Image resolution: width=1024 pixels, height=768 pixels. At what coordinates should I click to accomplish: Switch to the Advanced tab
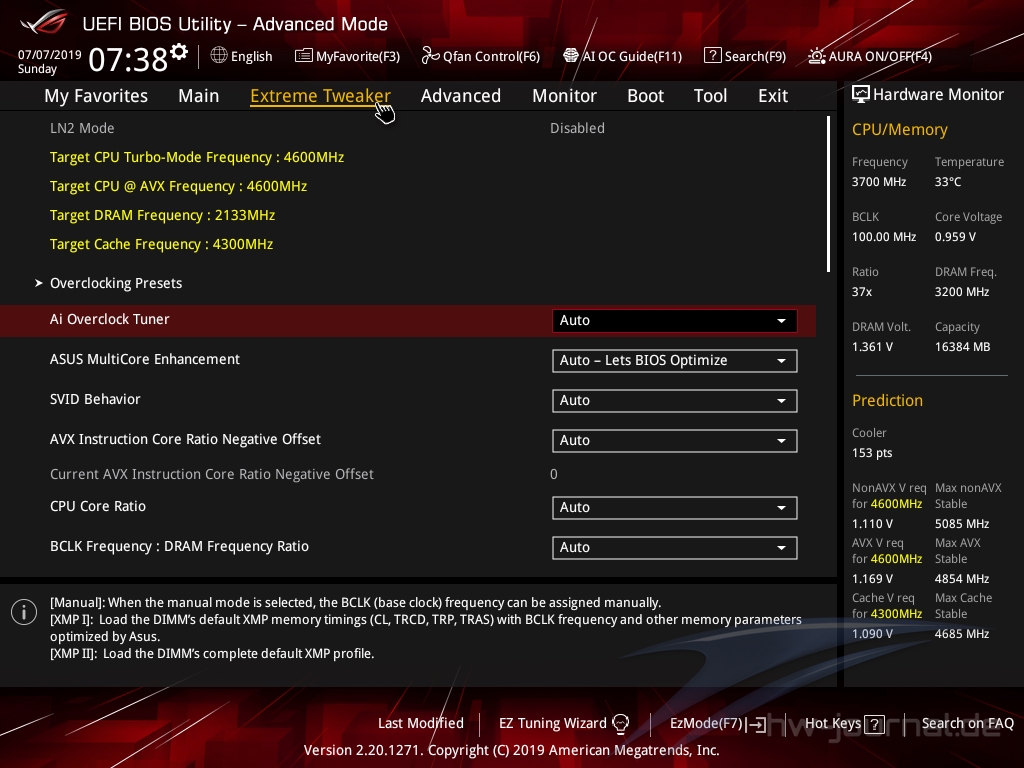click(x=460, y=96)
